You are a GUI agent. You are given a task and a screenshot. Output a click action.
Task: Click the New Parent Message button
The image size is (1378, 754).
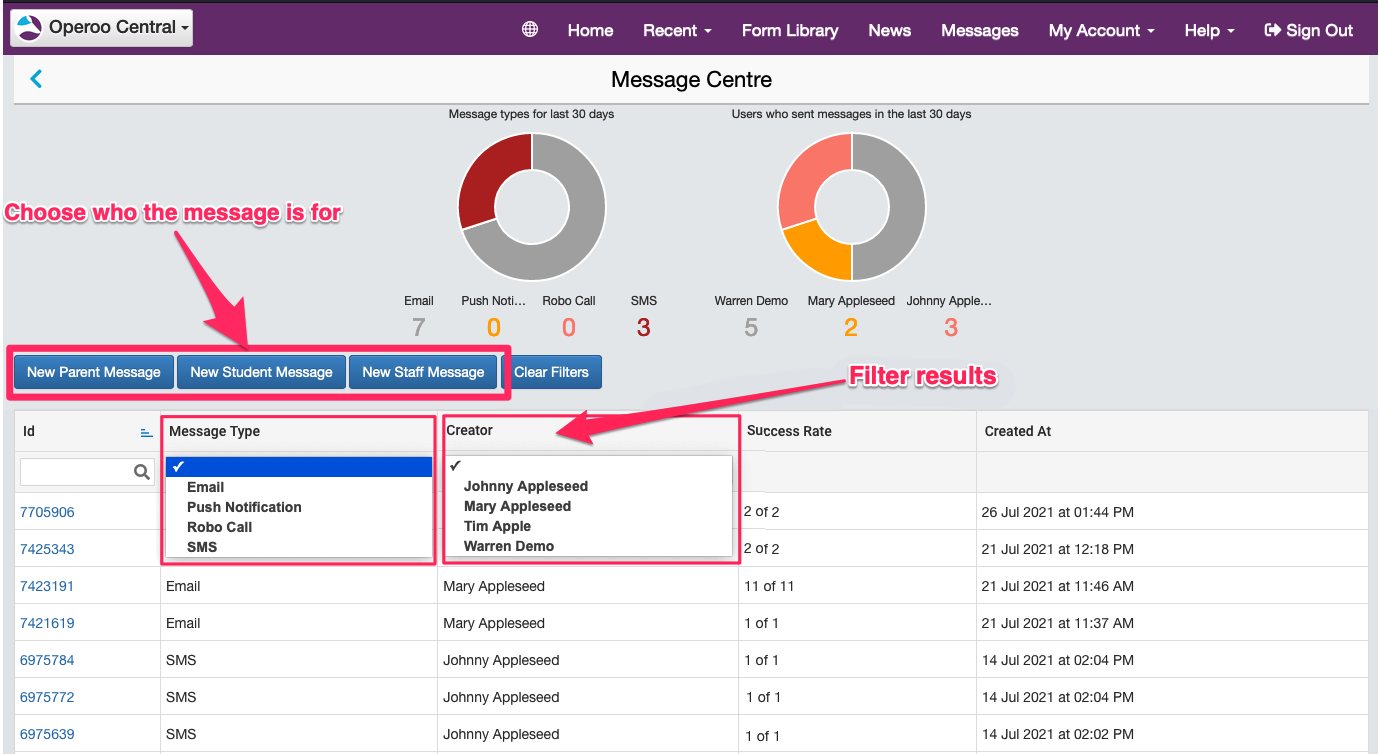tap(94, 372)
